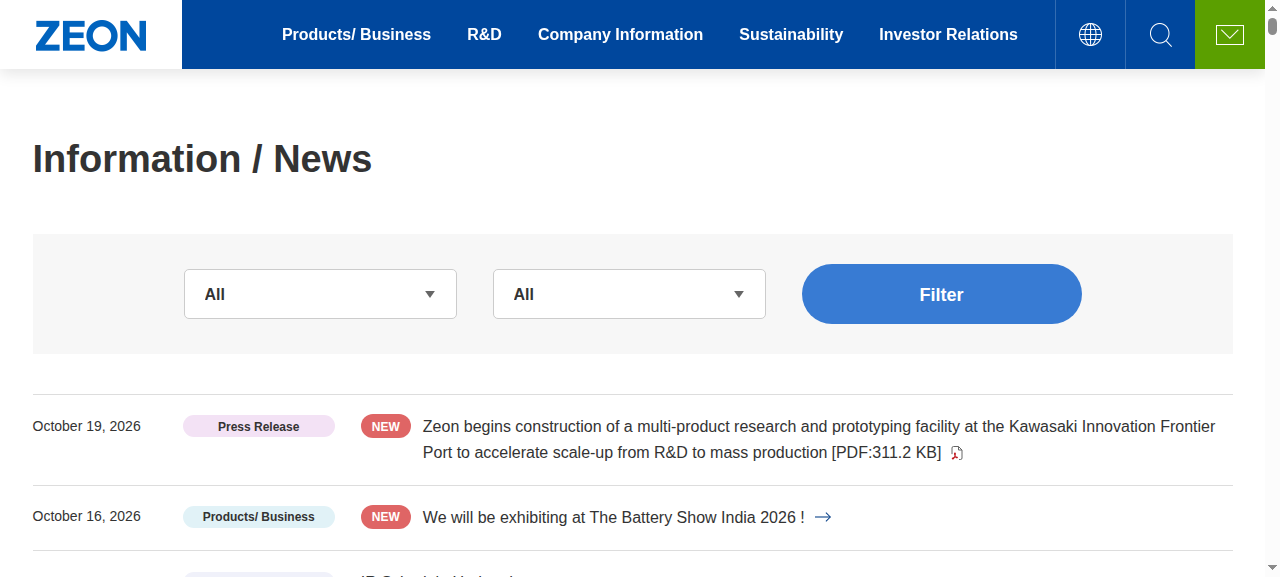The width and height of the screenshot is (1280, 577).
Task: Open the contact envelope icon
Action: [x=1230, y=35]
